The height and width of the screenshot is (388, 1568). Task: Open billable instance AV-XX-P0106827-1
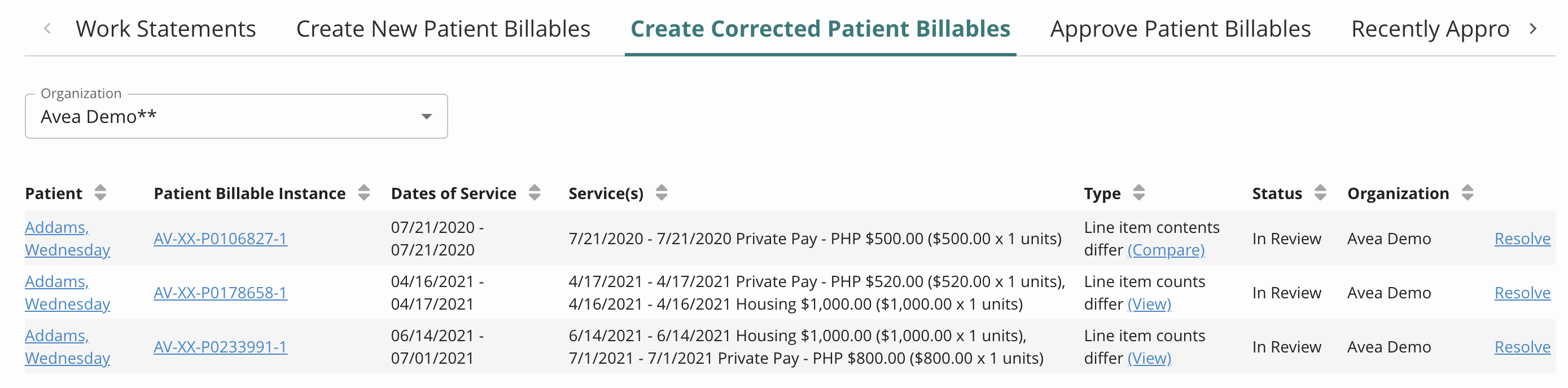[x=220, y=239]
